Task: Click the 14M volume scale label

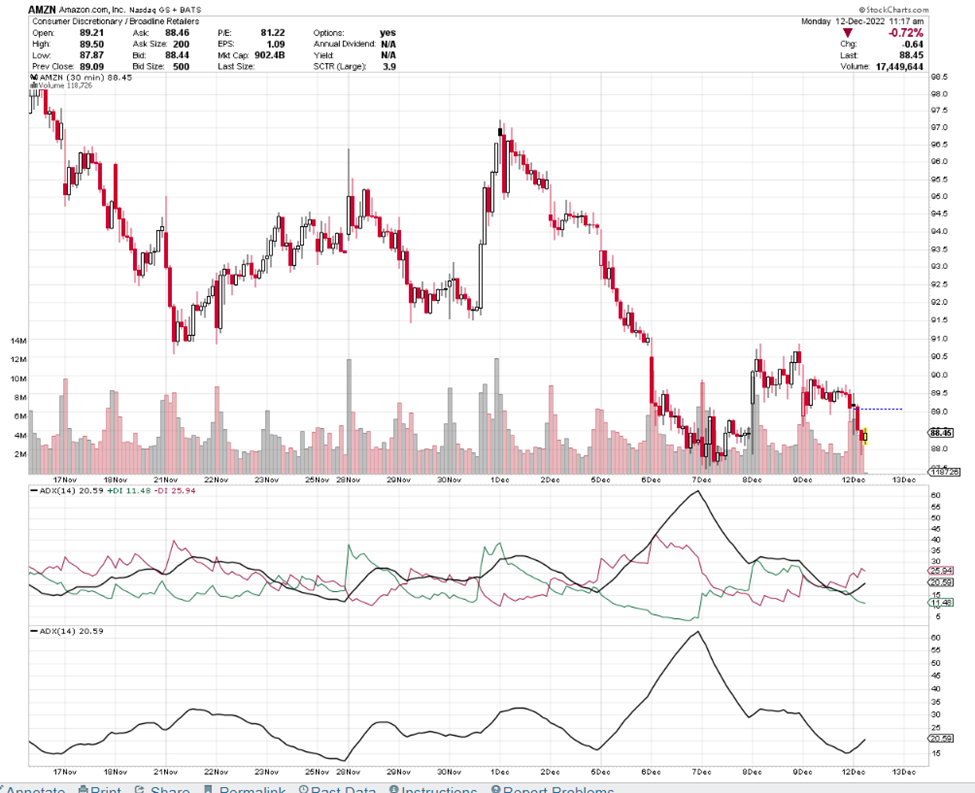Action: point(18,341)
